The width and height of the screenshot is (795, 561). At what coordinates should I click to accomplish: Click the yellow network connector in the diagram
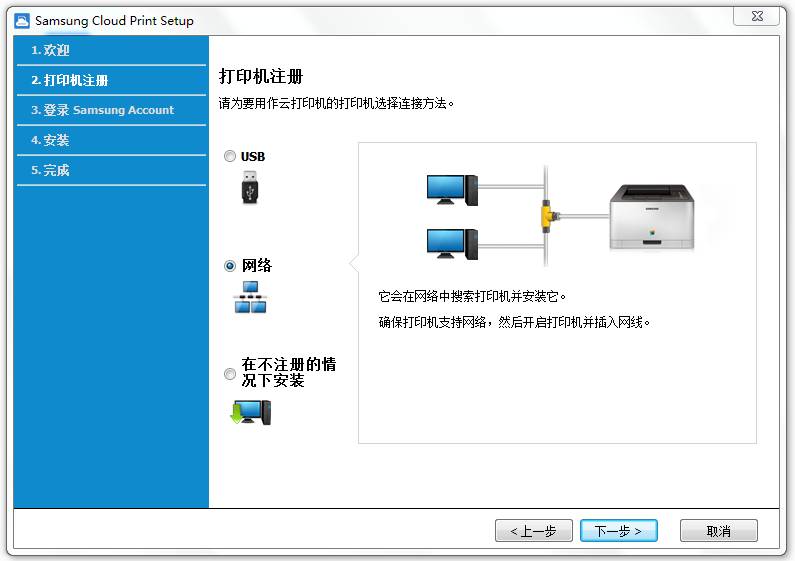click(x=548, y=216)
